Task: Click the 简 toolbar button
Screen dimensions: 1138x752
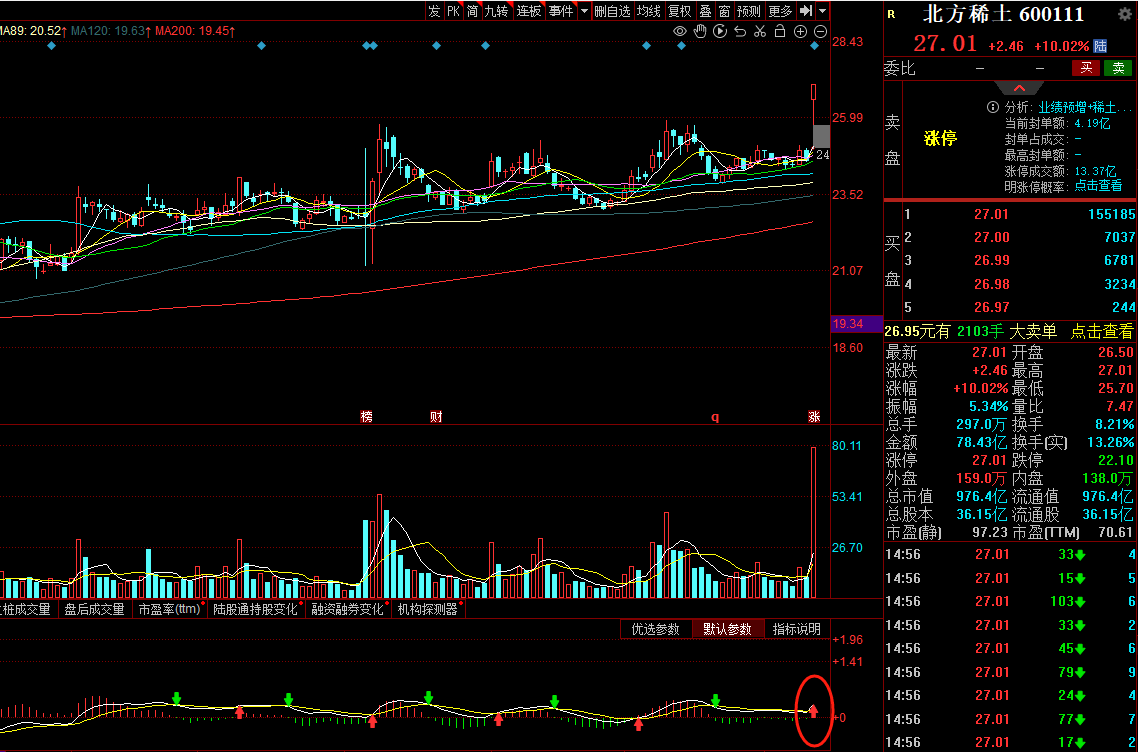Action: click(x=472, y=11)
